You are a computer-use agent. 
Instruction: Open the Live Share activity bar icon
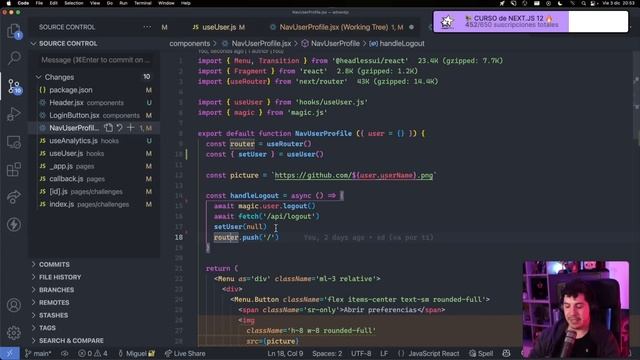tap(14, 197)
